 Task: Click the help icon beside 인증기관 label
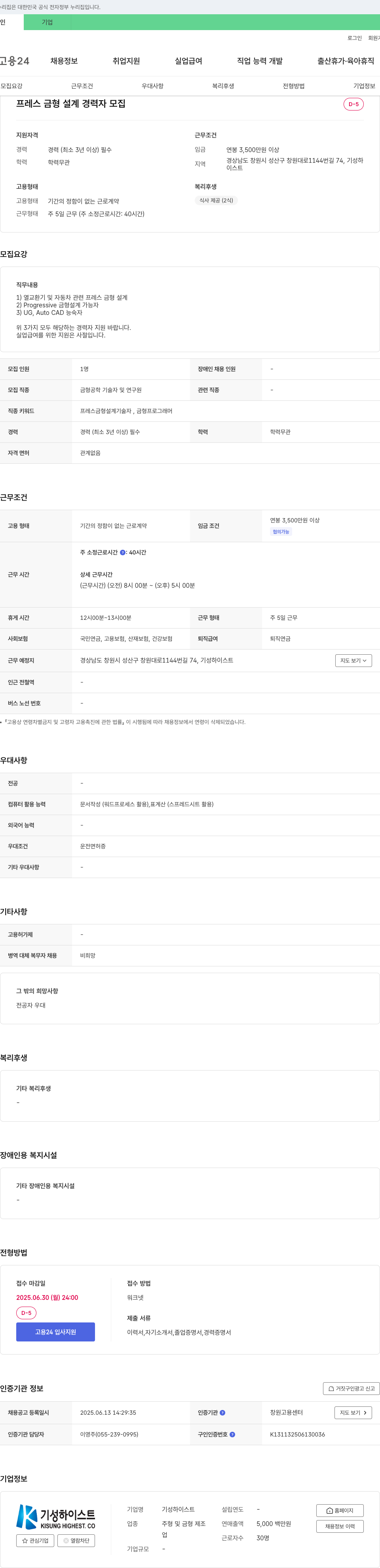[222, 1413]
